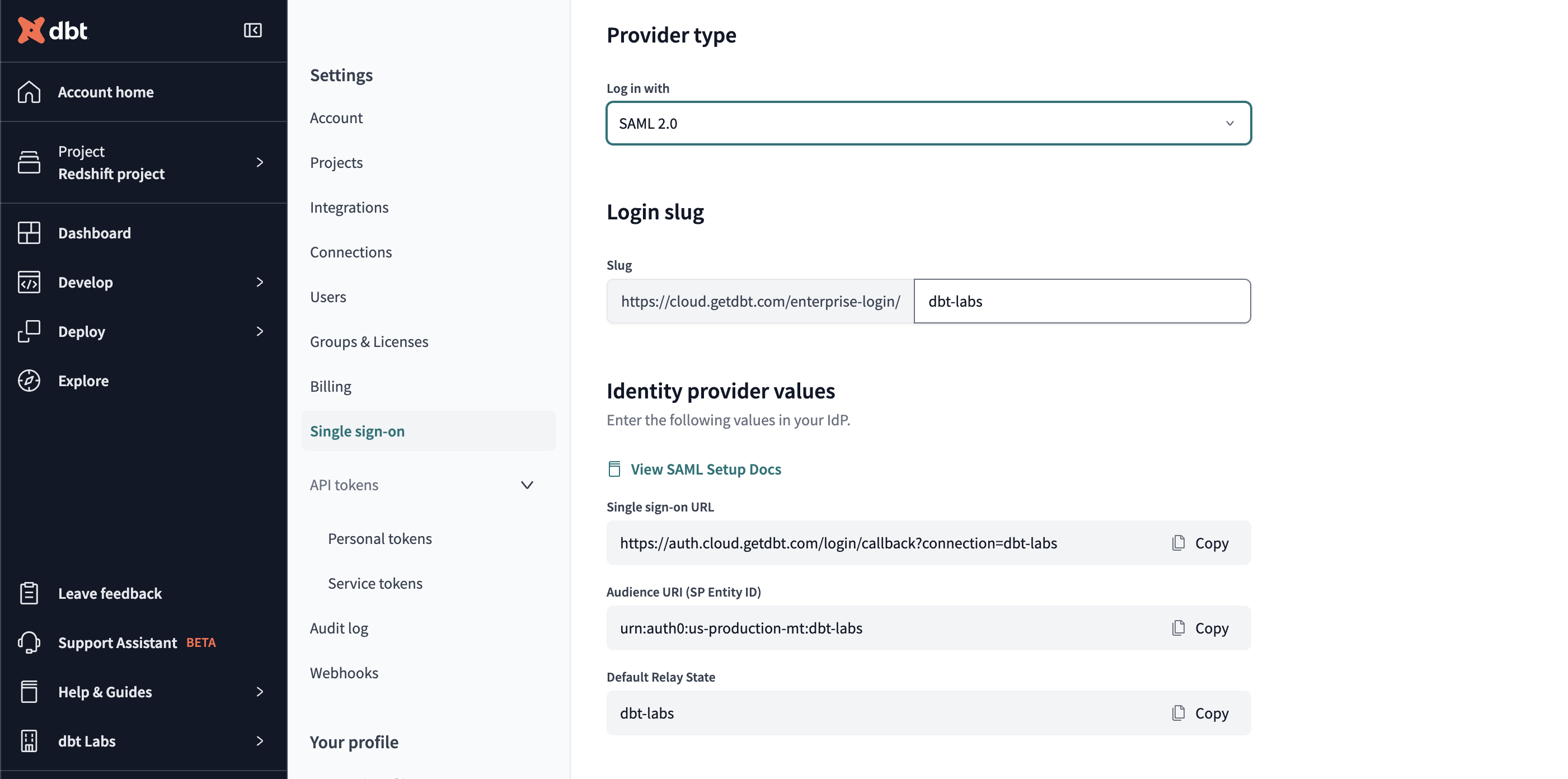This screenshot has width=1568, height=779.
Task: Click the dbt-labs slug input field
Action: (x=1082, y=301)
